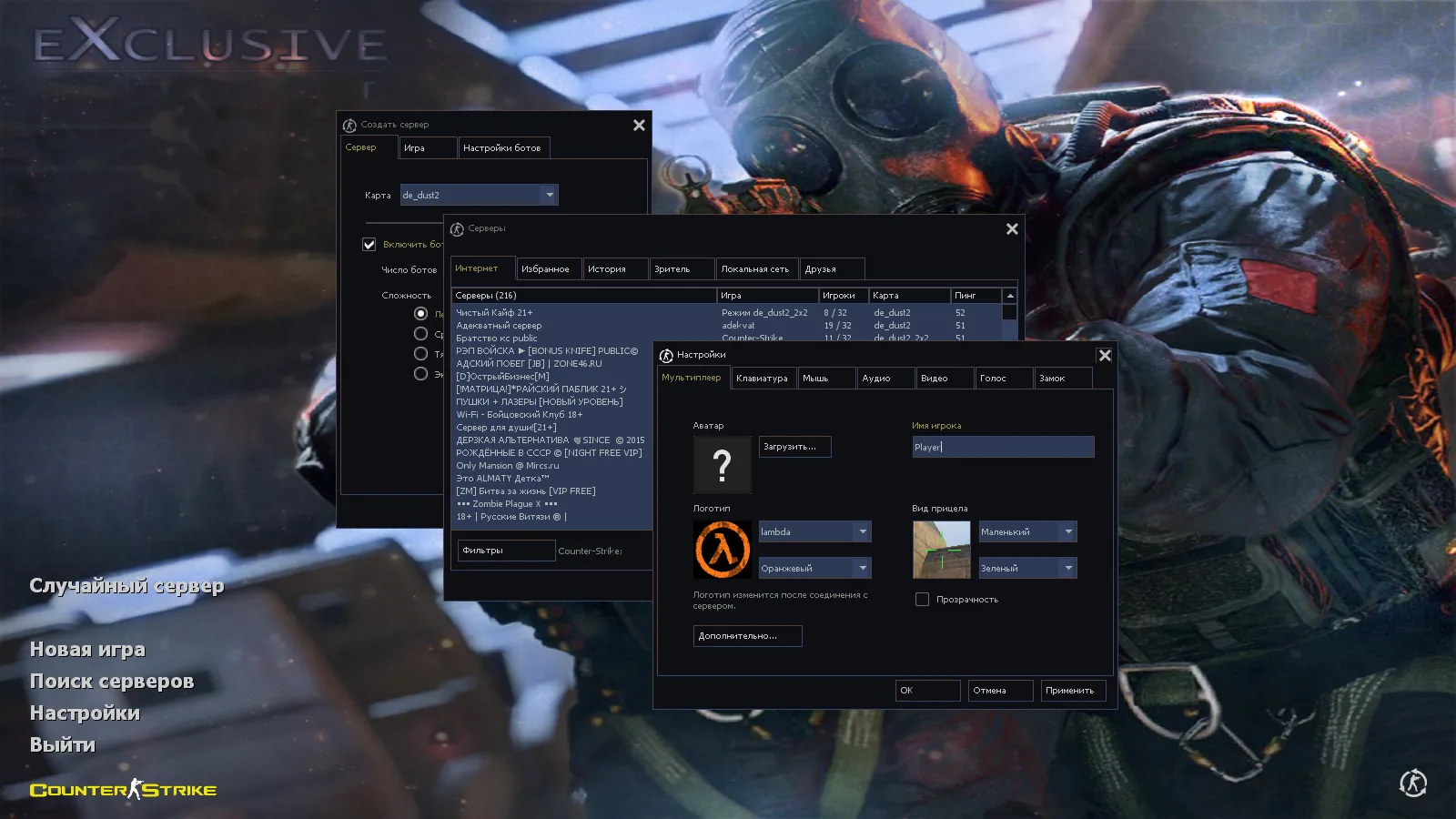
Task: Click the Counter-Strike logo at bottom-left
Action: 124,790
